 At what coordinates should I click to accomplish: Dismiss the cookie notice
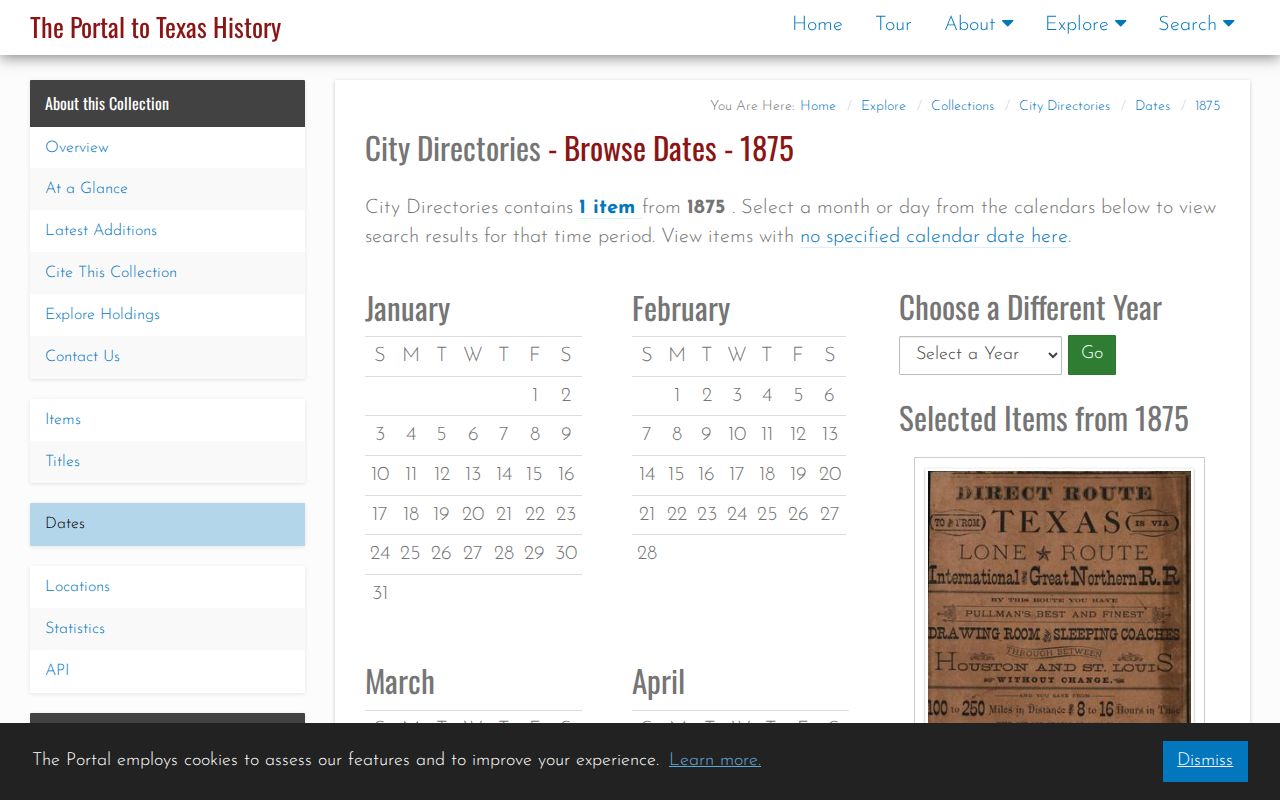1205,761
